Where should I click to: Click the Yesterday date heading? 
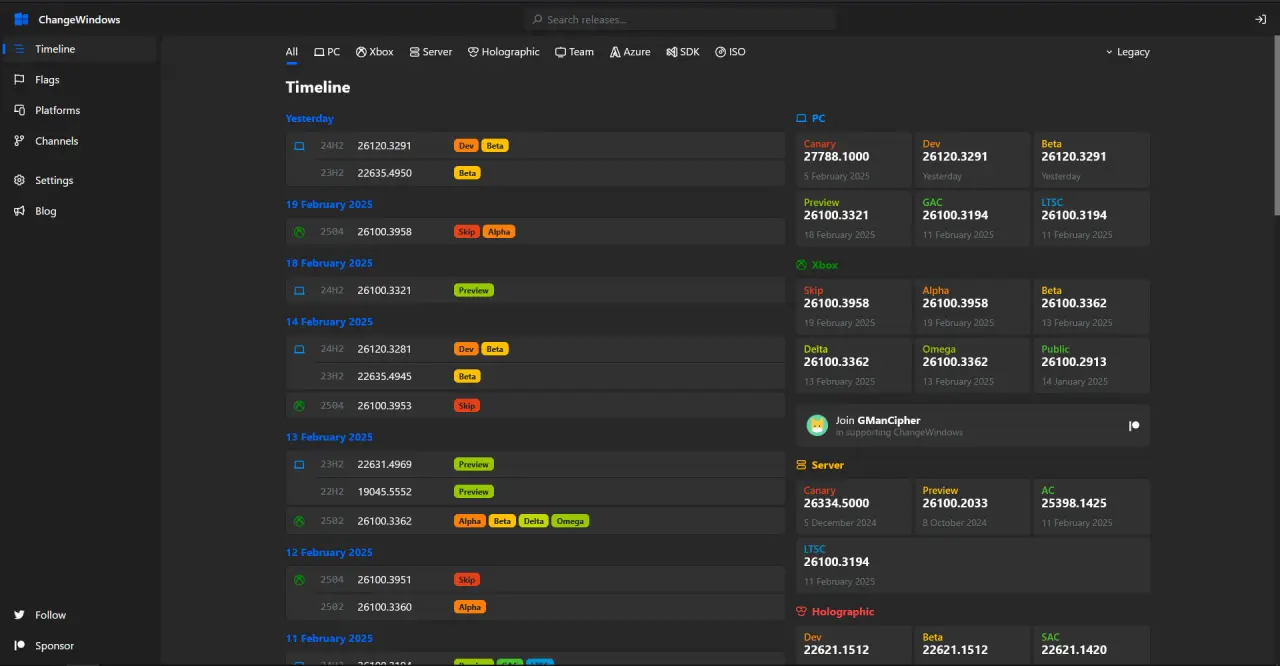click(x=310, y=118)
